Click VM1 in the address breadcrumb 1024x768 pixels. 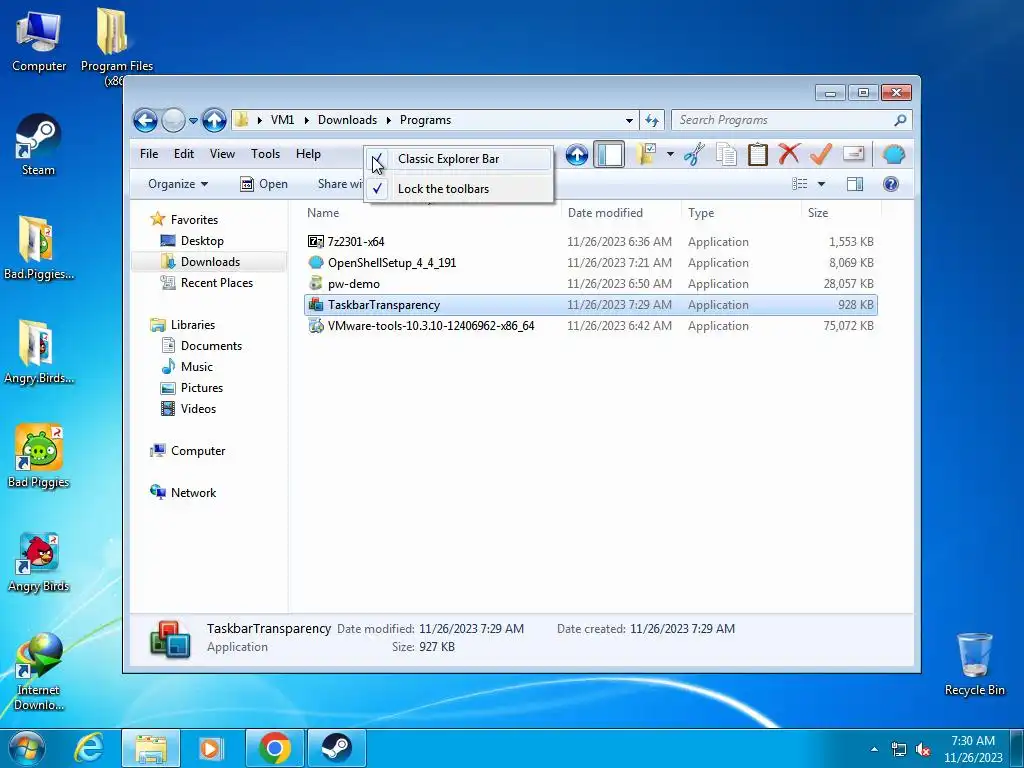click(282, 120)
